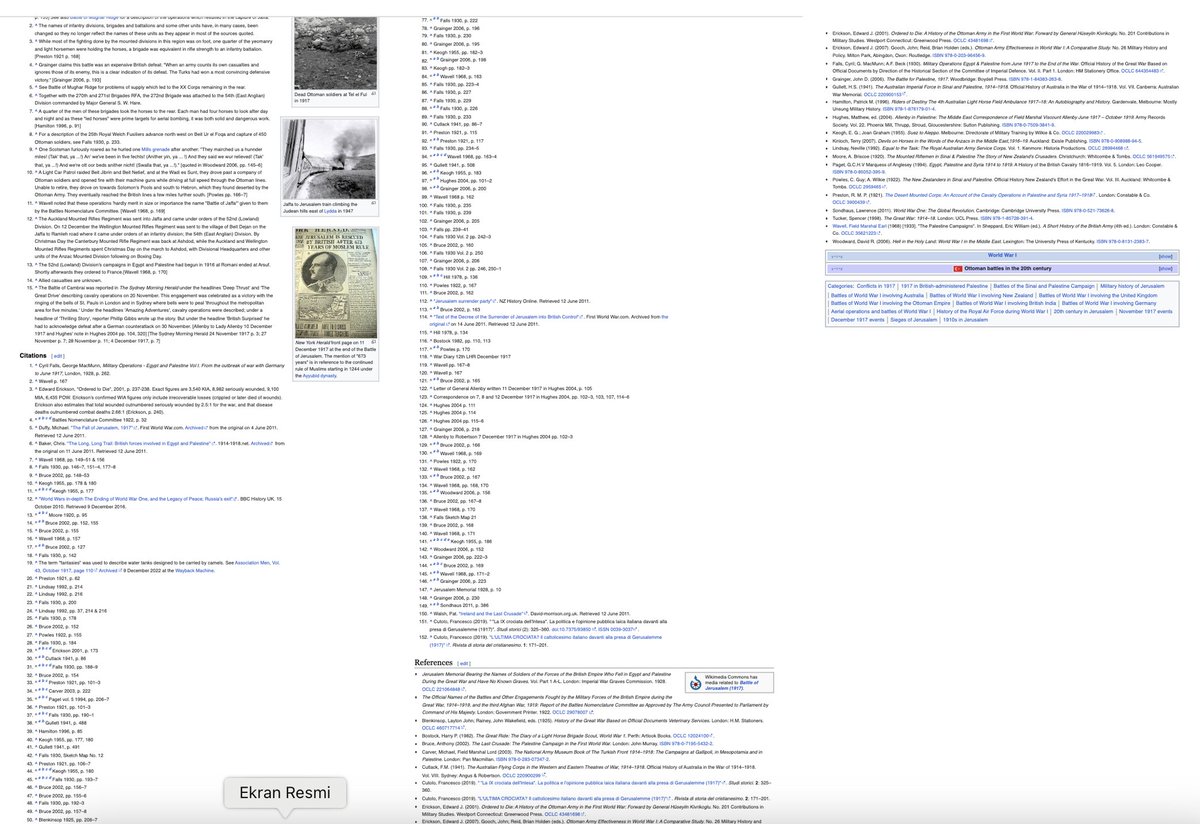Click the Turkish flag icon in Ottoman battles navbox
Image resolution: width=1200 pixels, height=824 pixels.
(958, 269)
